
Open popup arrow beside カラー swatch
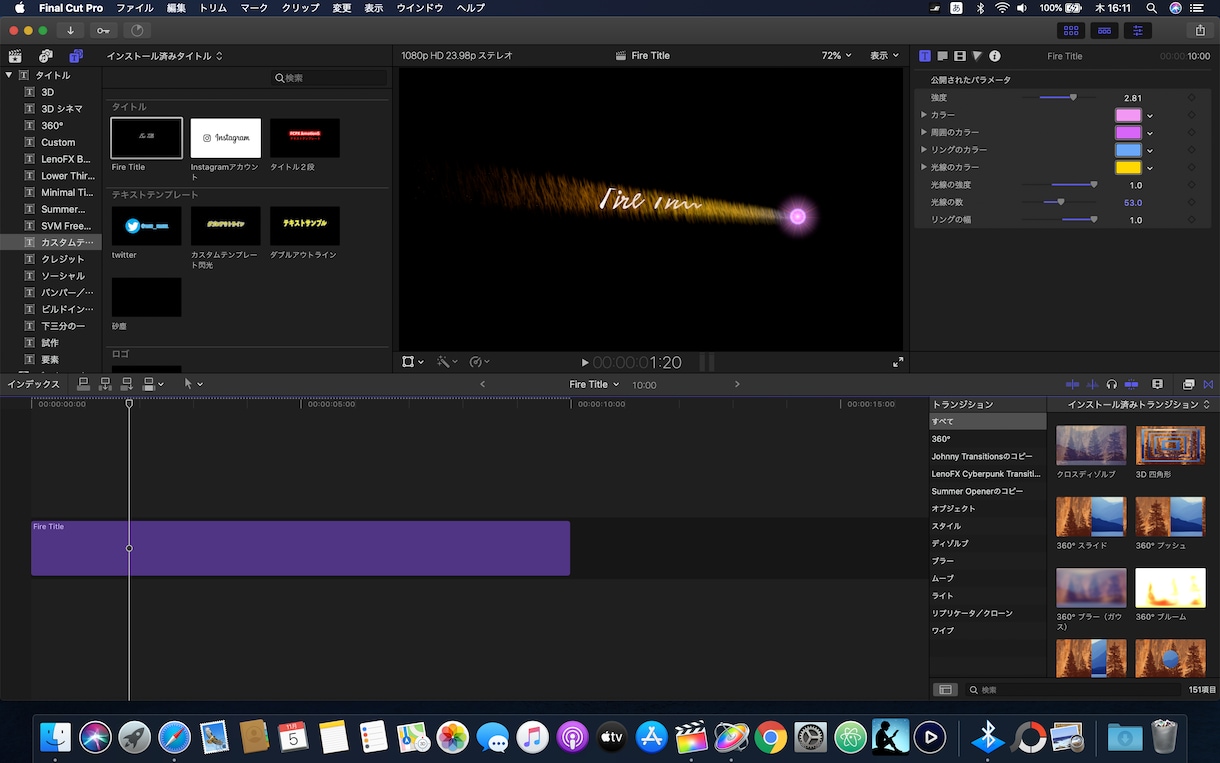(1150, 116)
